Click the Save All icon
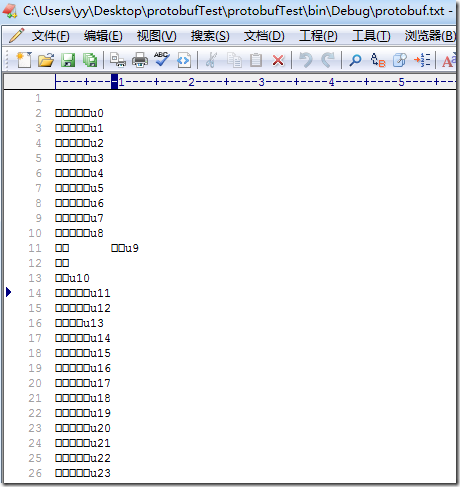The height and width of the screenshot is (487, 460). tap(90, 60)
